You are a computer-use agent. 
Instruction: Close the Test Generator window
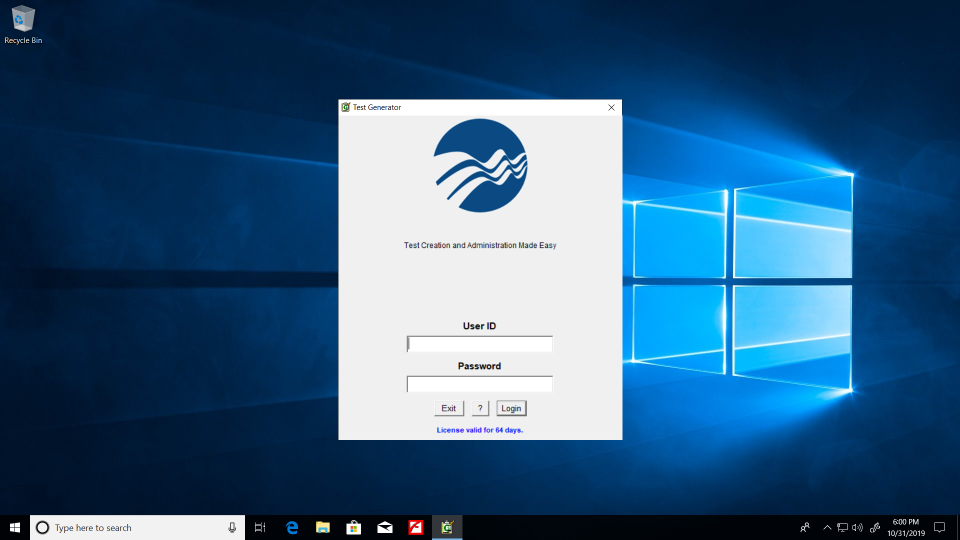click(x=611, y=107)
